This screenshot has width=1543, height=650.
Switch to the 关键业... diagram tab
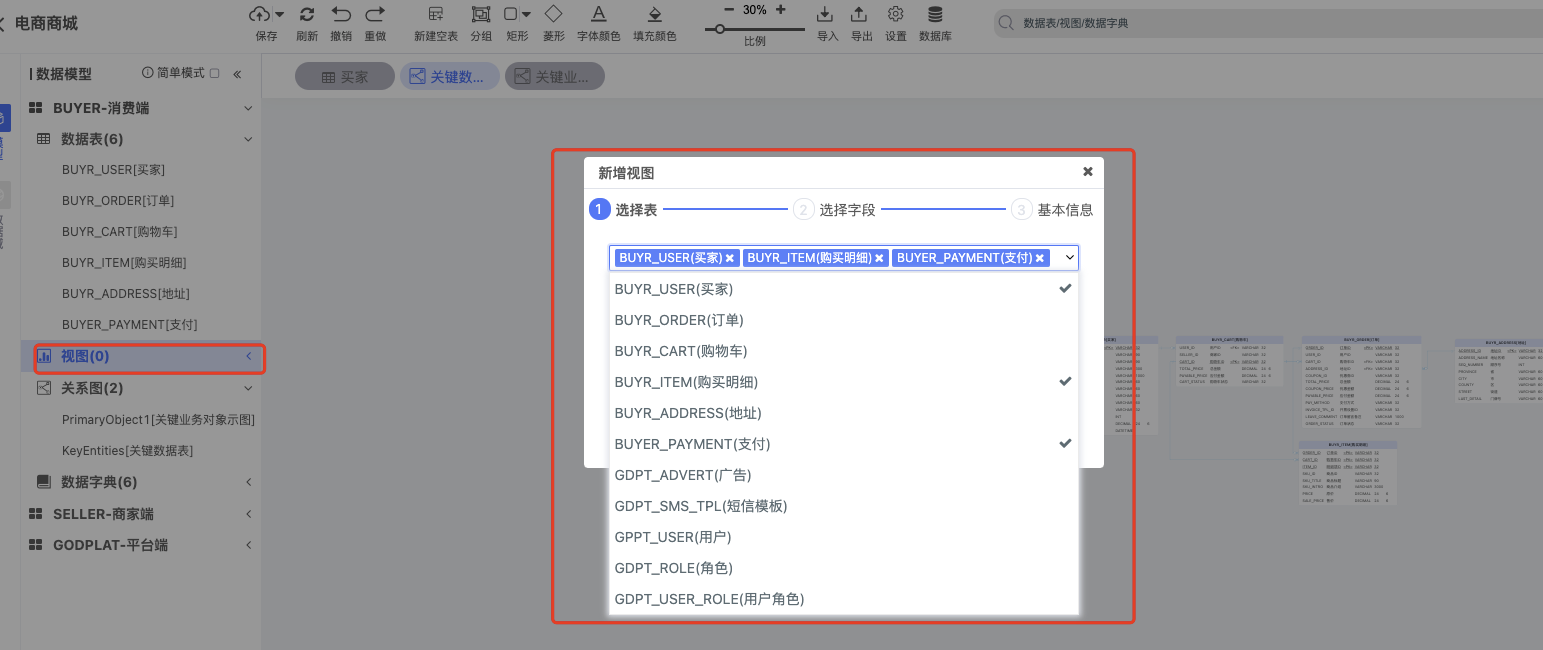coord(555,77)
